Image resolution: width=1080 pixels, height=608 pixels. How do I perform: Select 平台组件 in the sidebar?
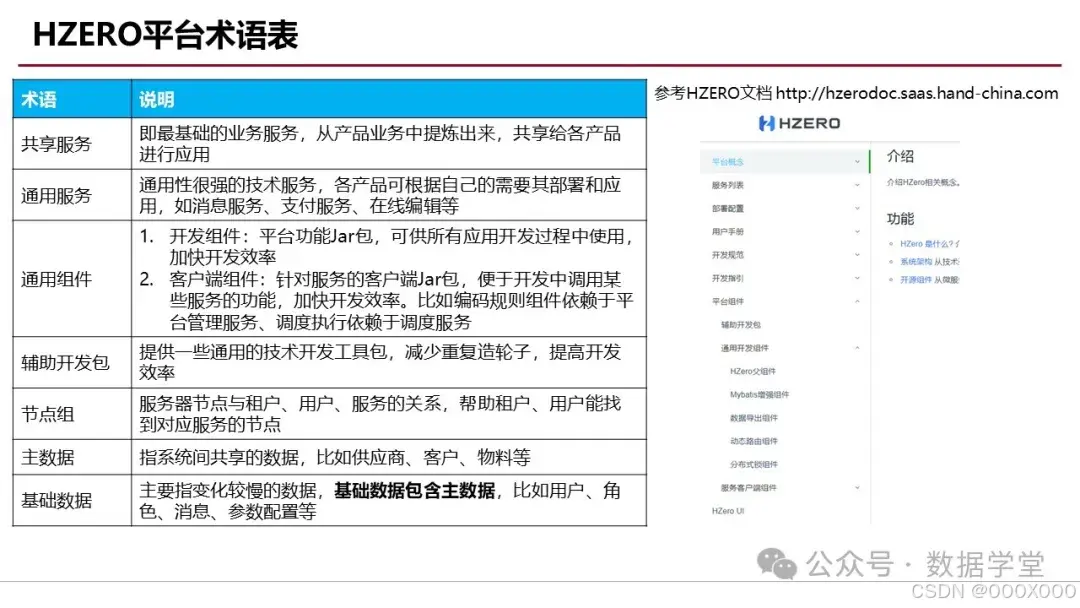click(x=727, y=302)
